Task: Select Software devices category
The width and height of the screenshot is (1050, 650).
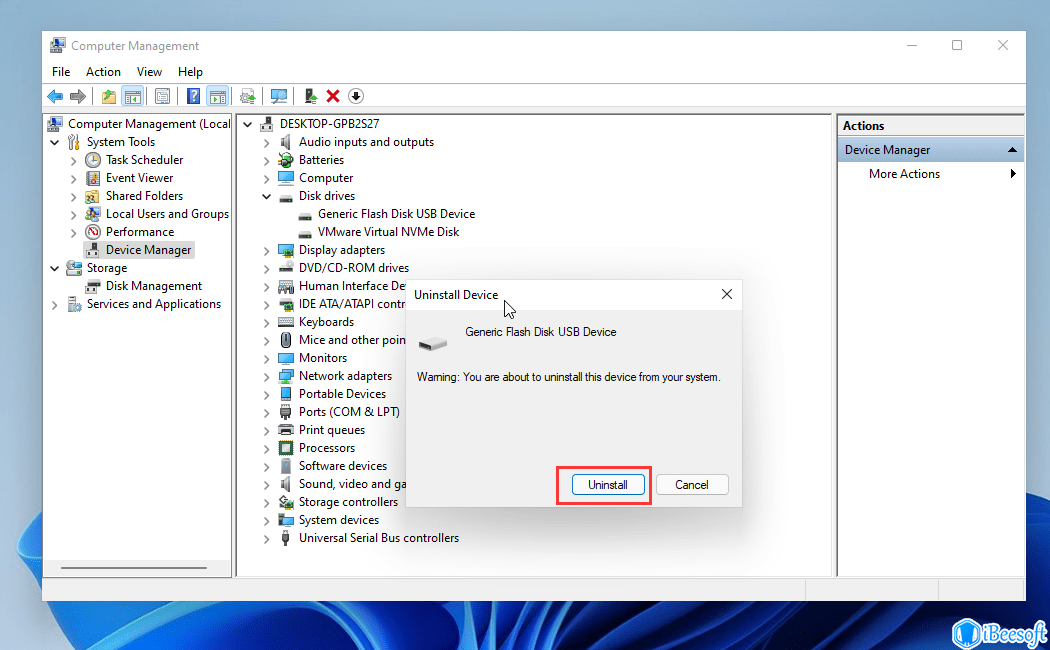Action: 343,467
